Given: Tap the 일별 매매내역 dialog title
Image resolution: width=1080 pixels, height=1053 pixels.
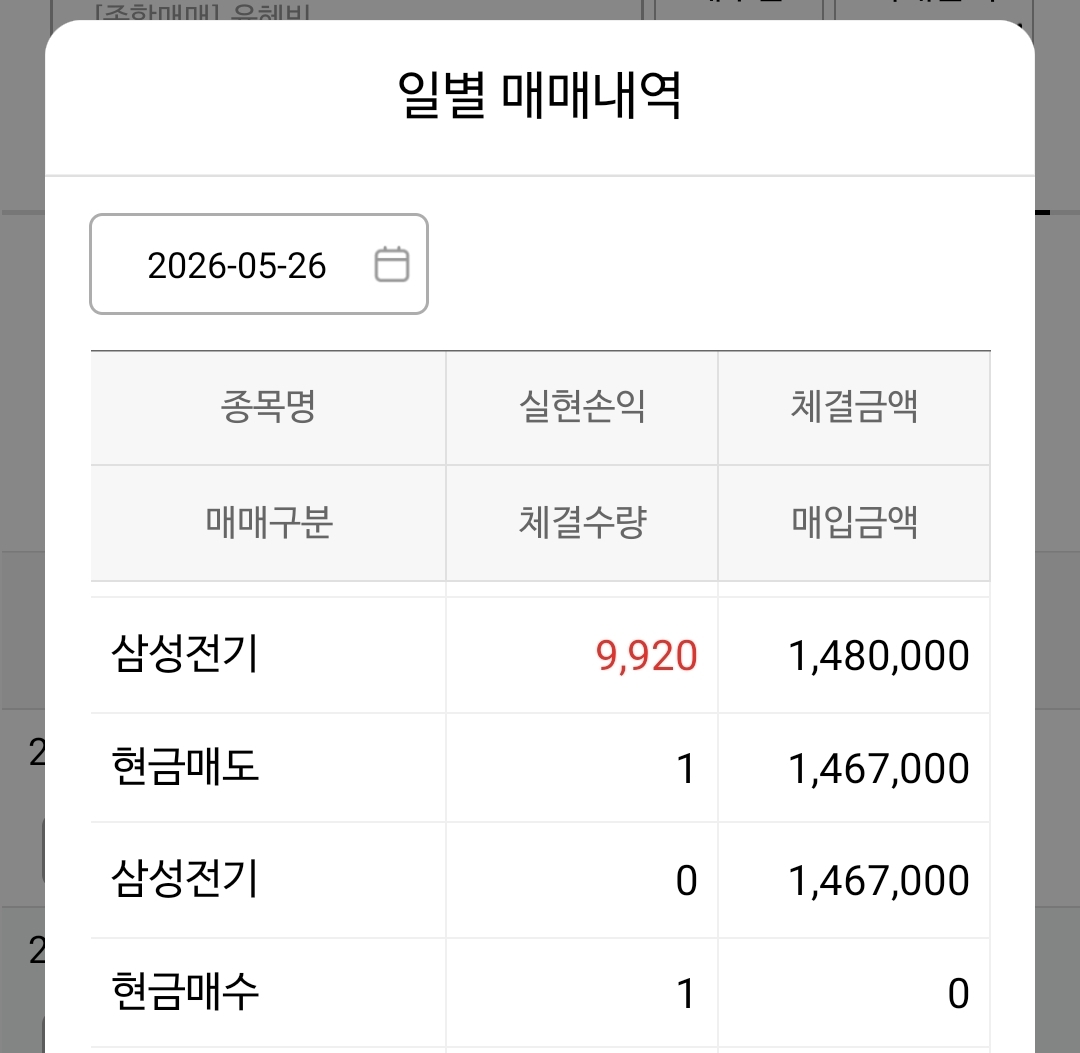Looking at the screenshot, I should coord(539,96).
